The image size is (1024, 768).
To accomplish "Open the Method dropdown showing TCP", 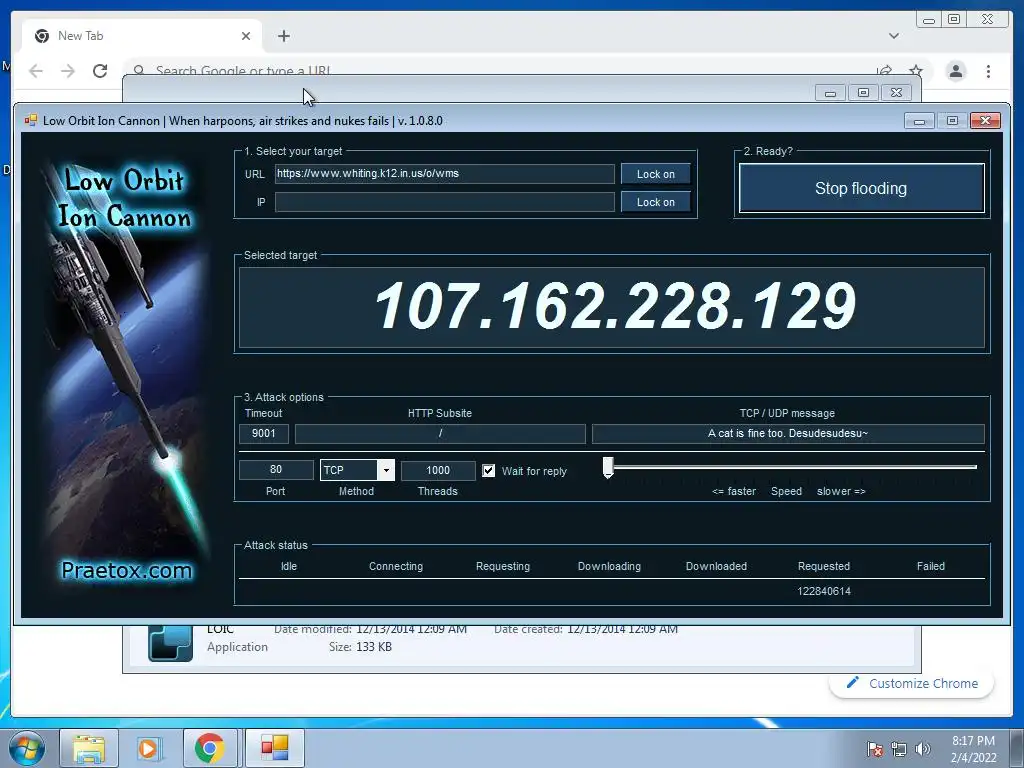I will pyautogui.click(x=357, y=470).
